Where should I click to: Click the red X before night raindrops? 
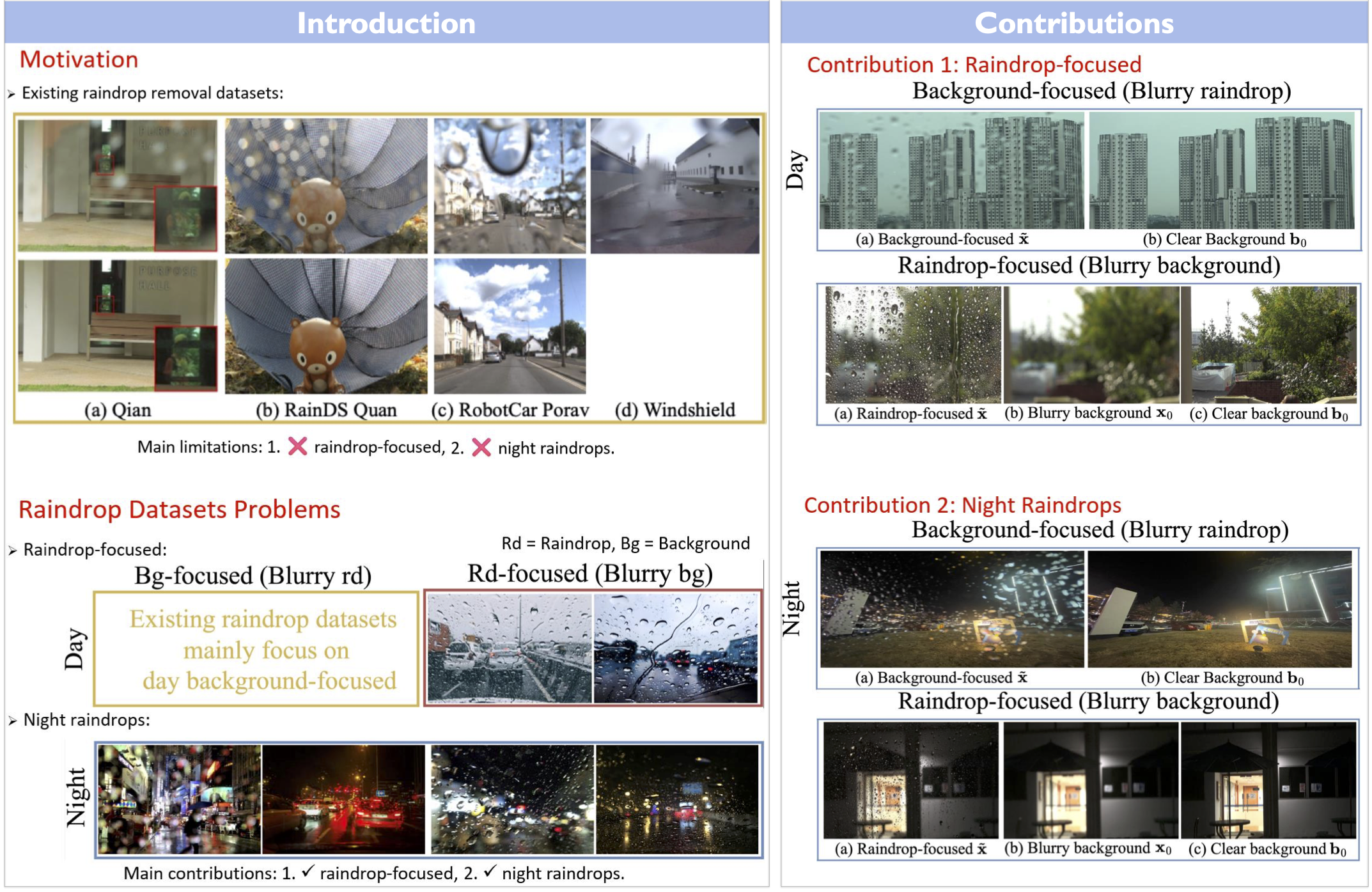(481, 447)
